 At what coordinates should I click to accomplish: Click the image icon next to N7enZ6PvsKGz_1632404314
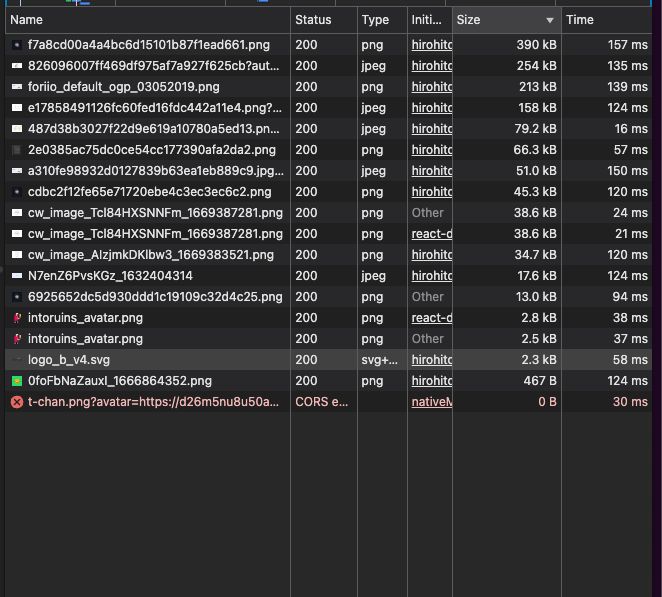pos(16,276)
